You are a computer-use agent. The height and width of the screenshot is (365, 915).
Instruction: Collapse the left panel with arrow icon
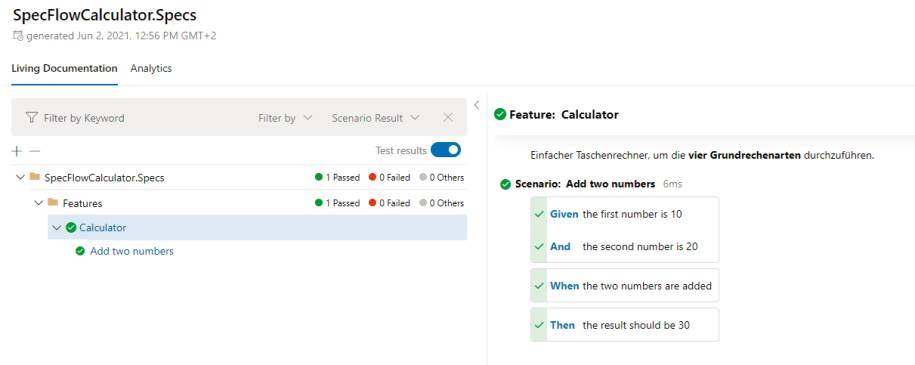point(476,105)
